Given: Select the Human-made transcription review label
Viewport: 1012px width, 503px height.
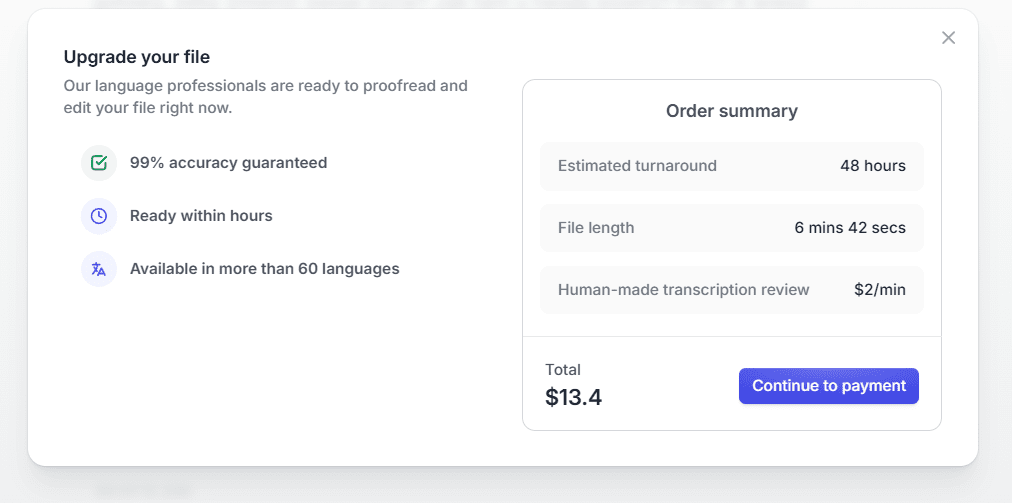Looking at the screenshot, I should [x=684, y=290].
